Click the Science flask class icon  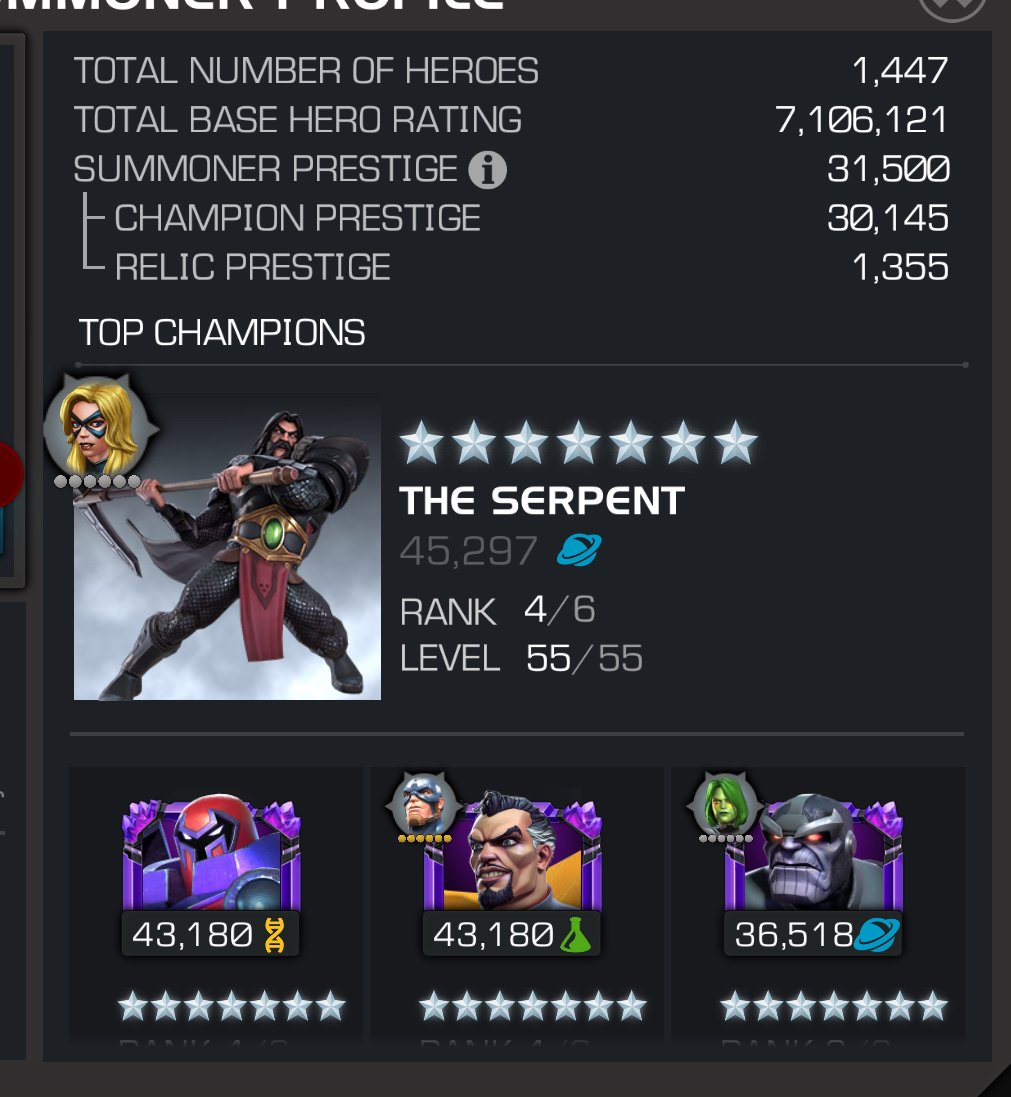click(576, 935)
